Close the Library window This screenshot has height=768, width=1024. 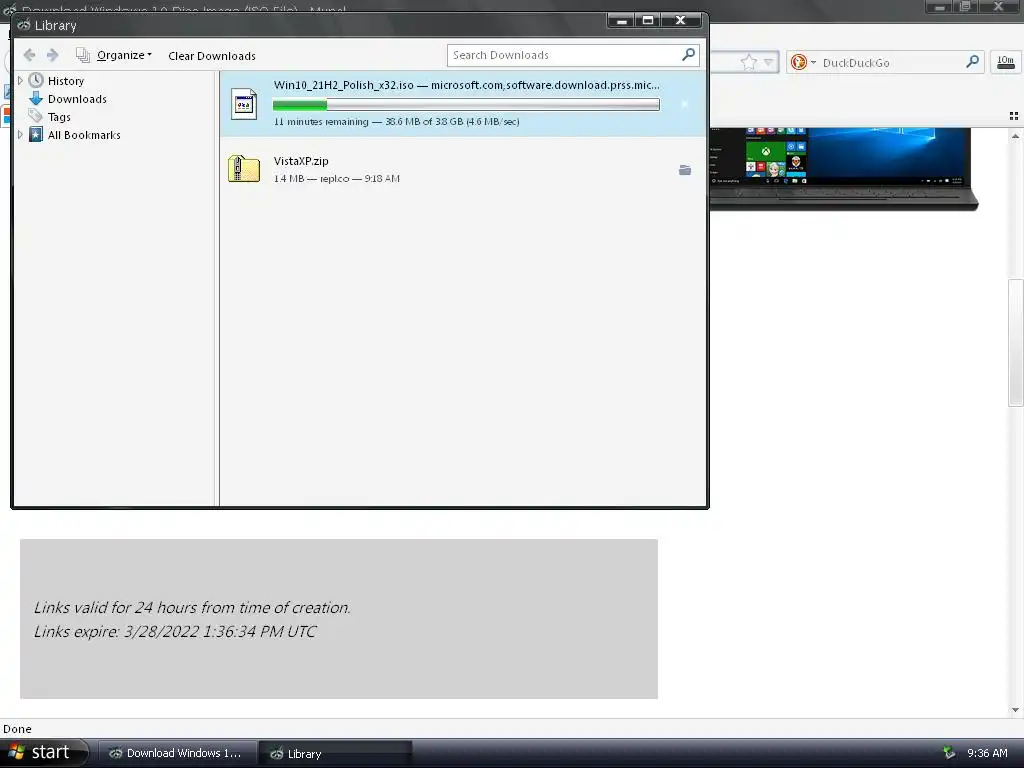pos(680,21)
